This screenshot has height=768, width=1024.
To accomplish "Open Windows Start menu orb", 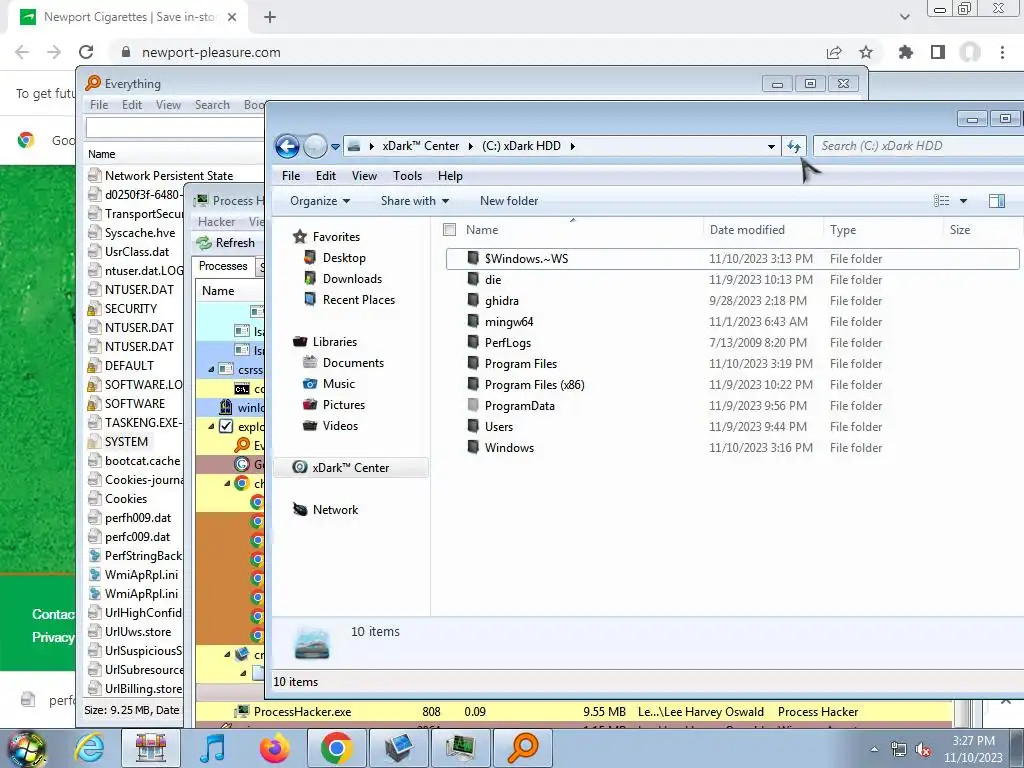I will tap(26, 749).
